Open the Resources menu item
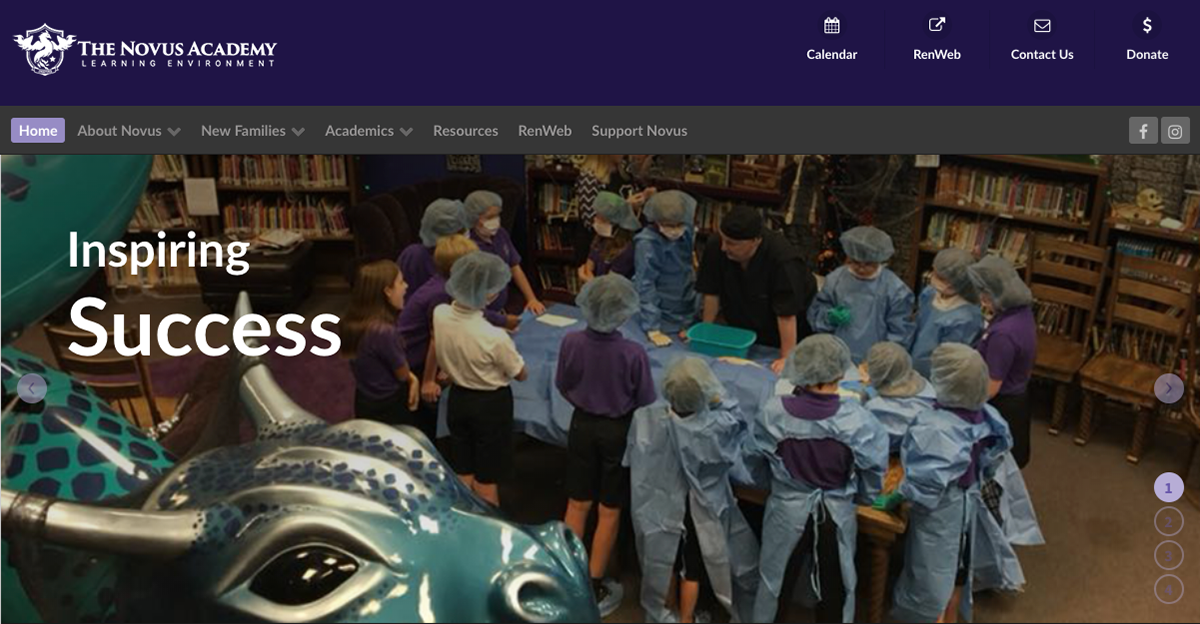 pos(465,131)
